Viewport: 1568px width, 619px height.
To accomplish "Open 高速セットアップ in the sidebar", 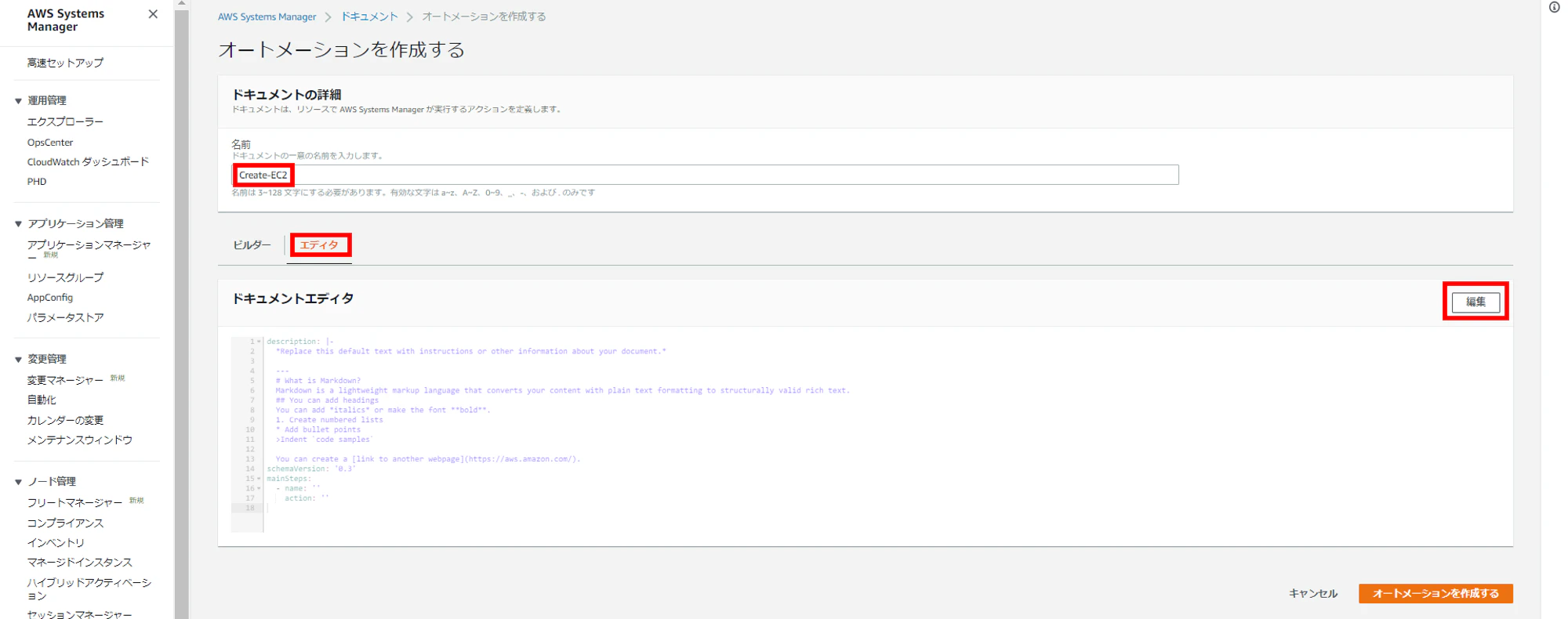I will coord(65,63).
